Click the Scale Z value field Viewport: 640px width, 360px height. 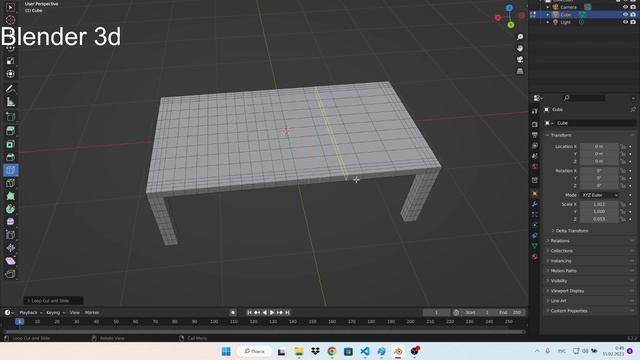coord(599,219)
